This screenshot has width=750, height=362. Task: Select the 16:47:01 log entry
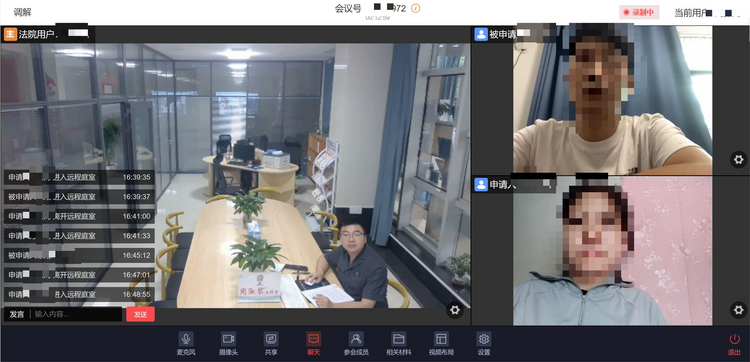click(79, 275)
